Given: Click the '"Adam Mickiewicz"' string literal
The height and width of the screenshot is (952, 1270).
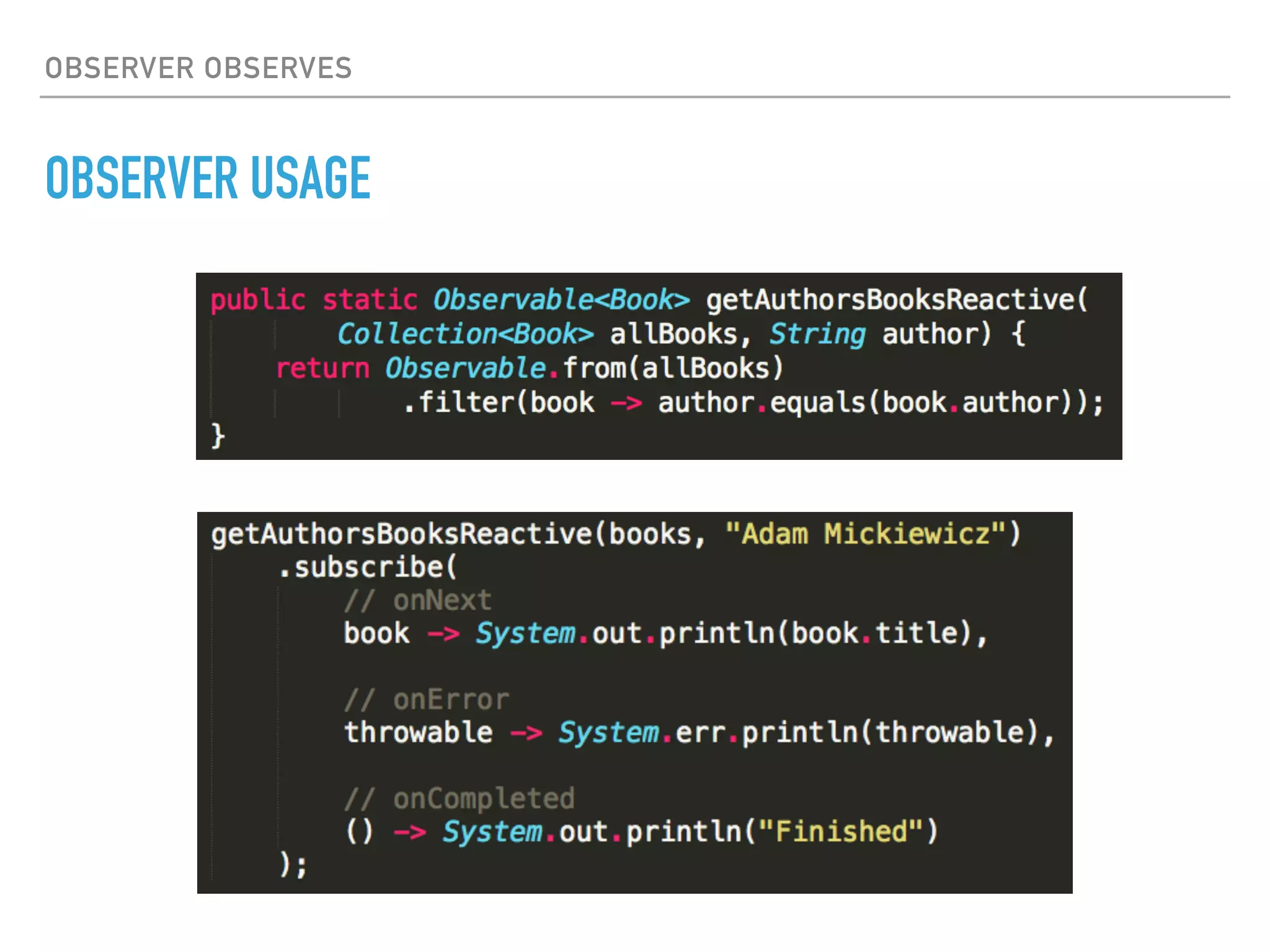Looking at the screenshot, I should [866, 534].
